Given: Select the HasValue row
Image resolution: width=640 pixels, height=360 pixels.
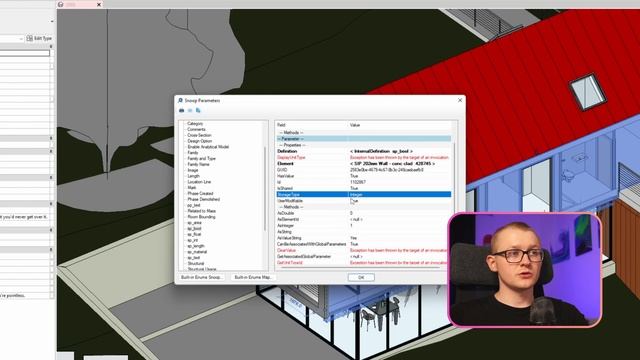Looking at the screenshot, I should click(364, 176).
